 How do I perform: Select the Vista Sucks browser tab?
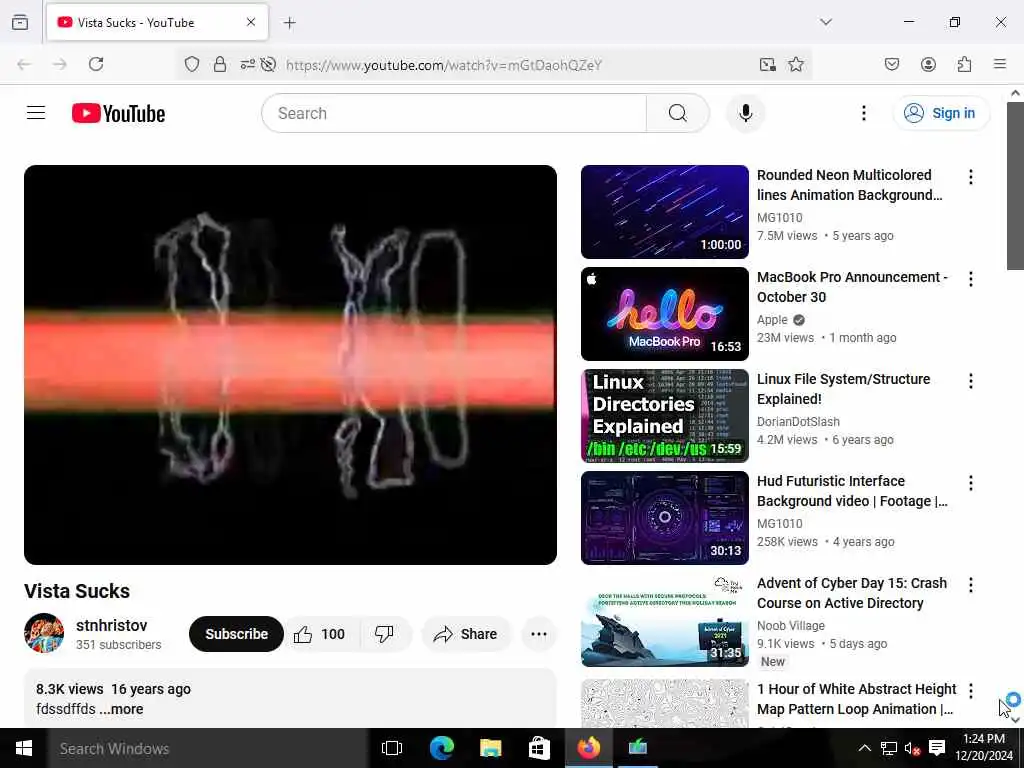[157, 23]
